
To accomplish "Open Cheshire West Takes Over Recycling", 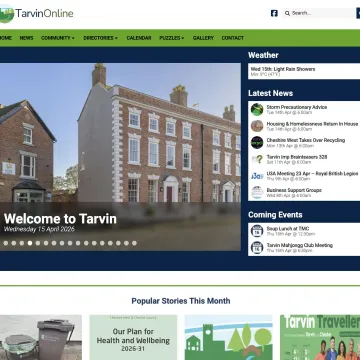I will pyautogui.click(x=306, y=140).
